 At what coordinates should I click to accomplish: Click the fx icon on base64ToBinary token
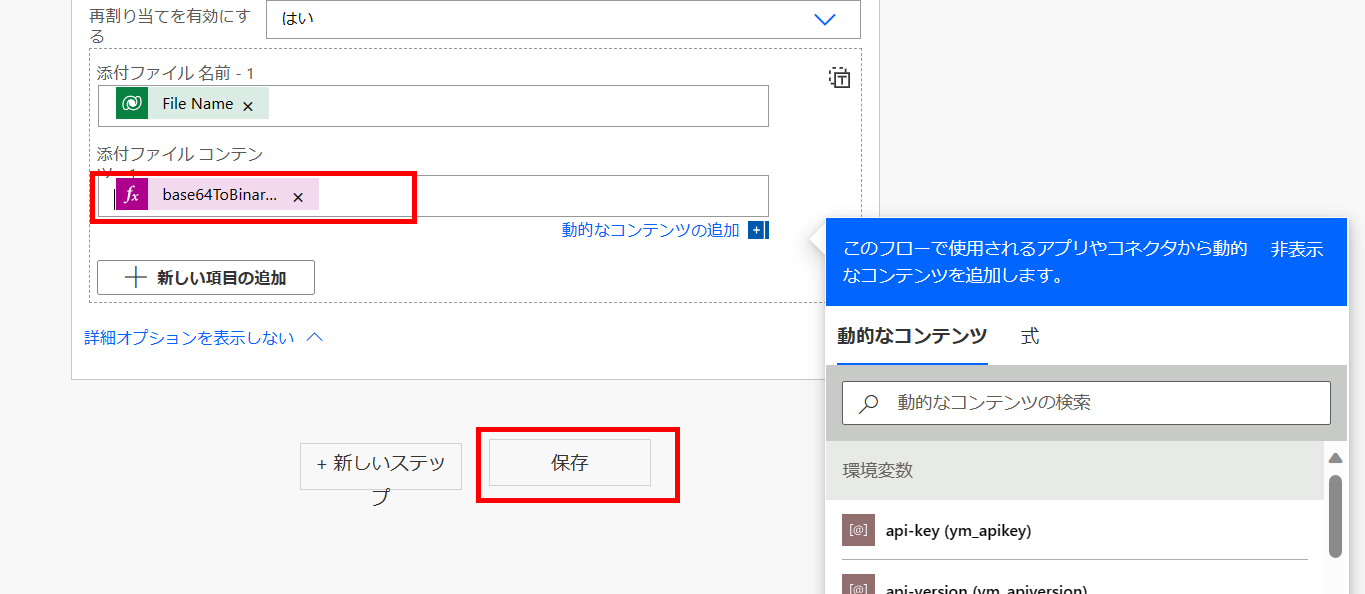click(132, 195)
